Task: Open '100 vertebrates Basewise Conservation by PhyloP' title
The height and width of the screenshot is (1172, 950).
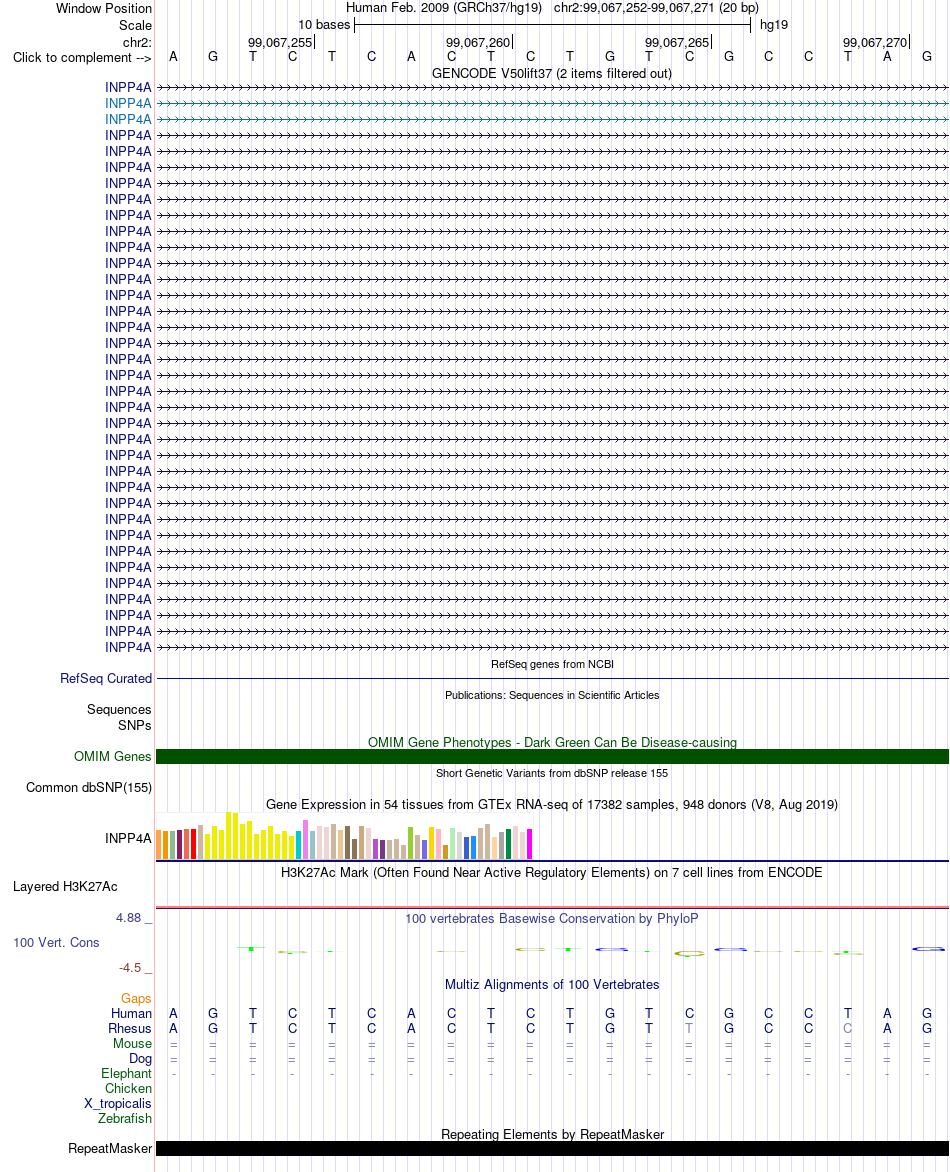Action: [x=552, y=919]
